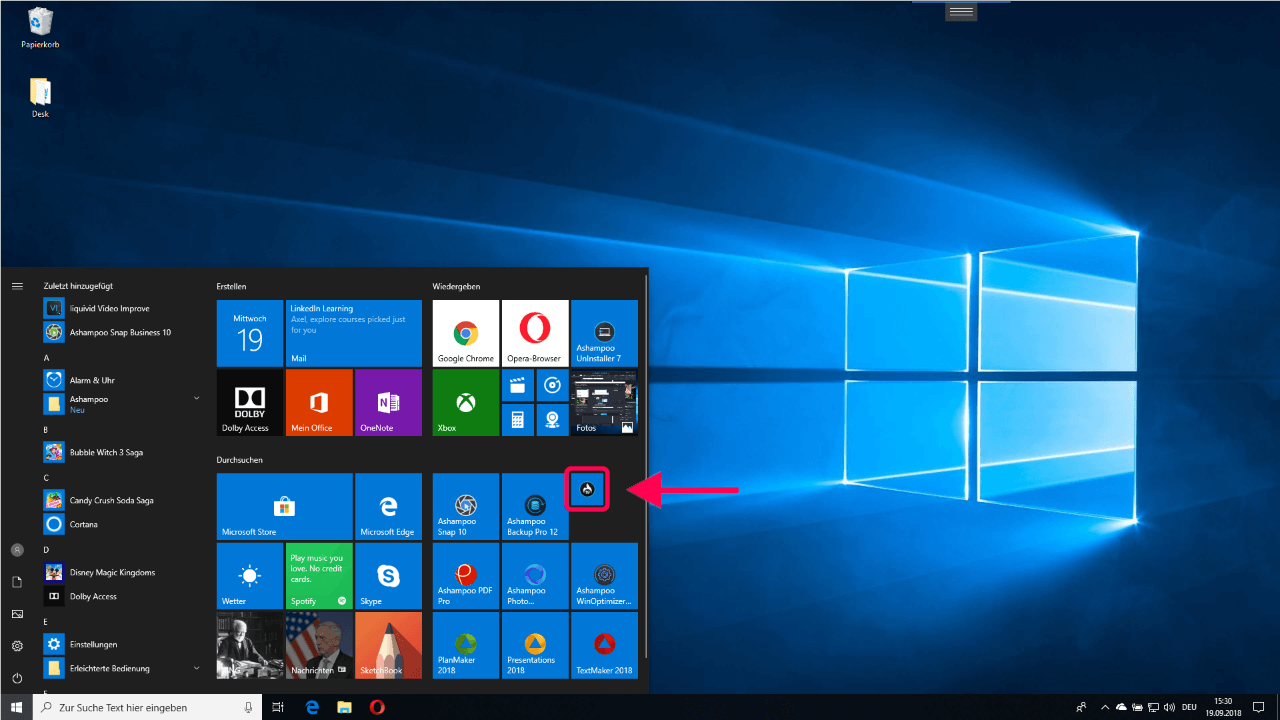Launch Ashampoo WinOptimizer tile
The height and width of the screenshot is (720, 1280).
tap(604, 576)
